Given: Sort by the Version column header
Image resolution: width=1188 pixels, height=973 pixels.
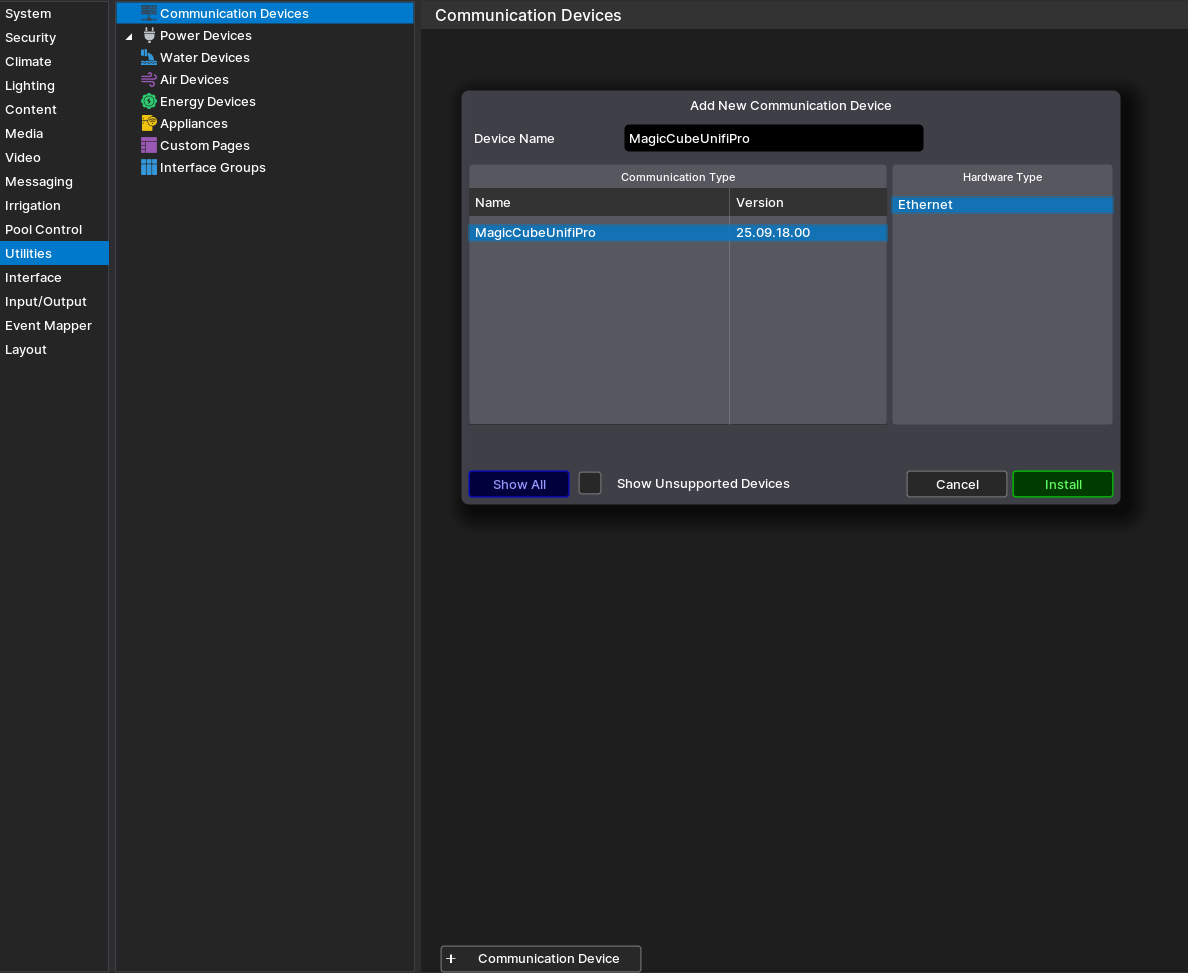Looking at the screenshot, I should pos(807,203).
